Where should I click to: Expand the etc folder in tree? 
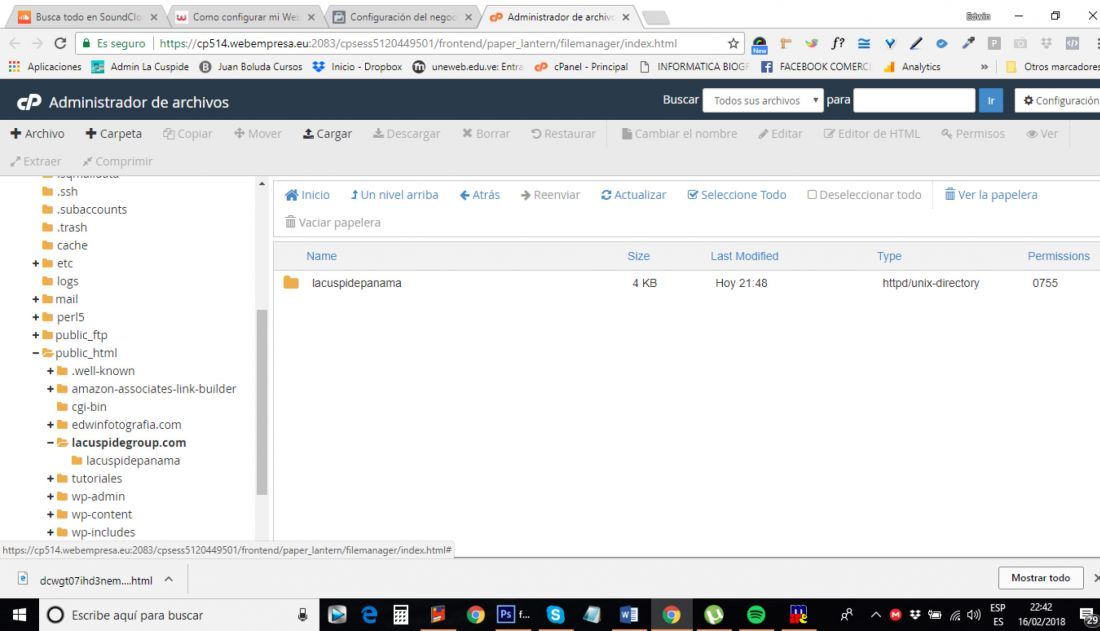coord(36,263)
